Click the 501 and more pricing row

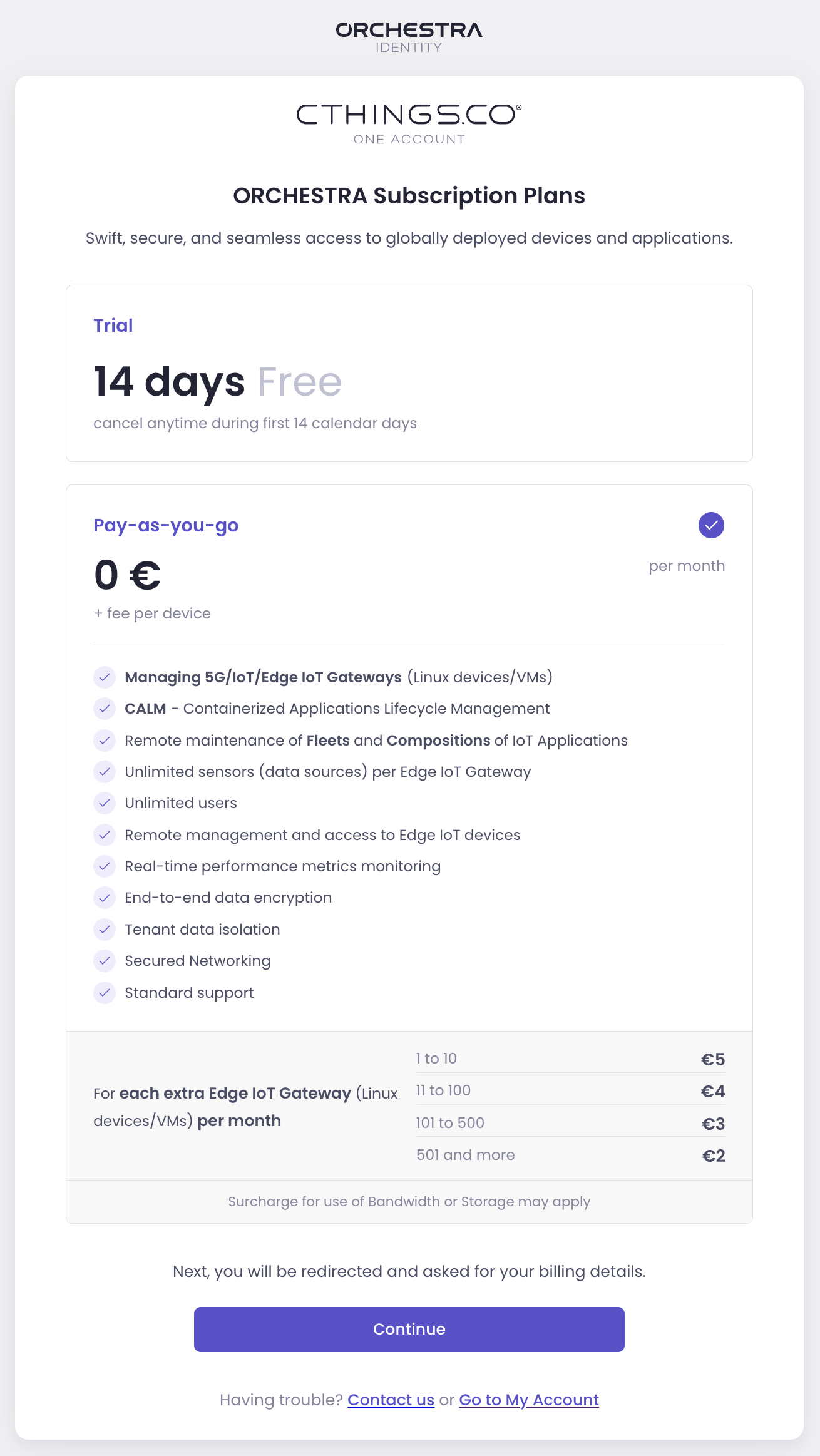click(570, 1155)
